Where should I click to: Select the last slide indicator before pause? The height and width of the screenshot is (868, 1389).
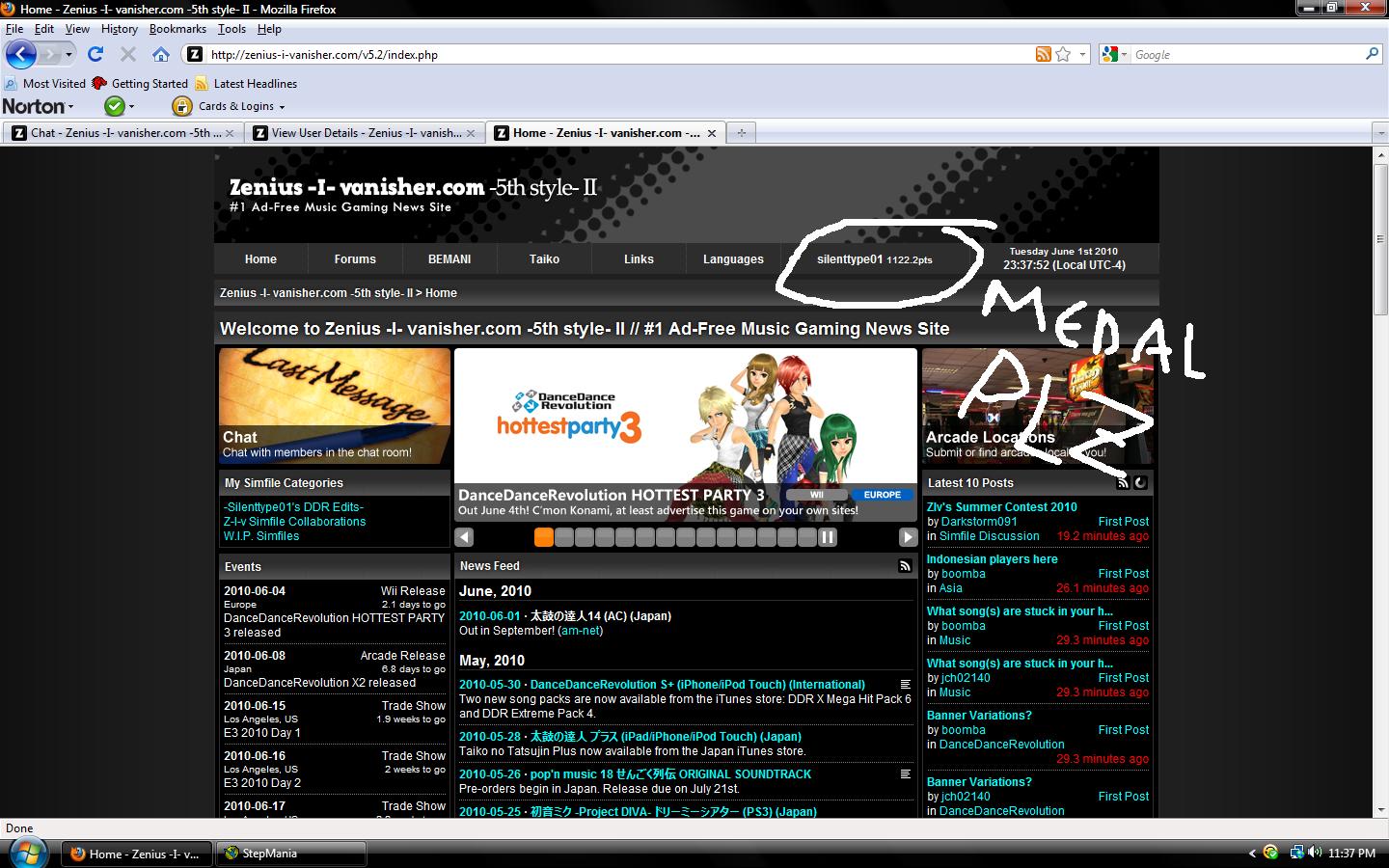807,537
